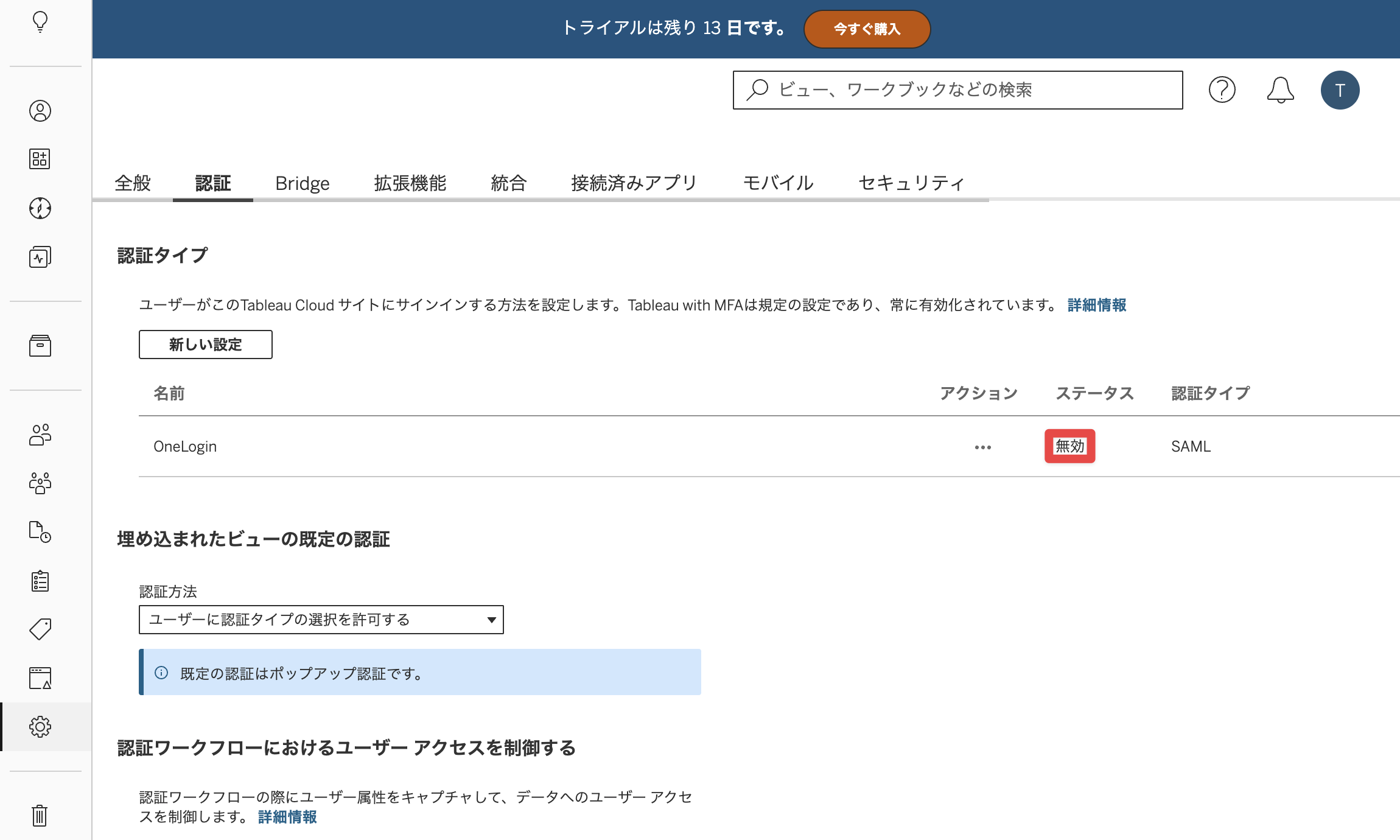Open the 統合 tab
1400x840 pixels.
pos(509,183)
